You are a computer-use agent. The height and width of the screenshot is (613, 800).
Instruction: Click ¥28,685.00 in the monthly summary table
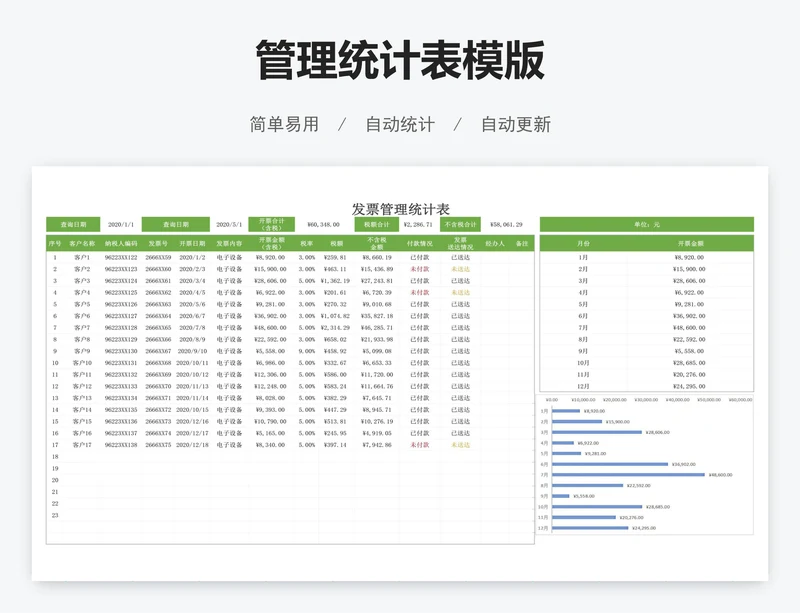tap(689, 363)
